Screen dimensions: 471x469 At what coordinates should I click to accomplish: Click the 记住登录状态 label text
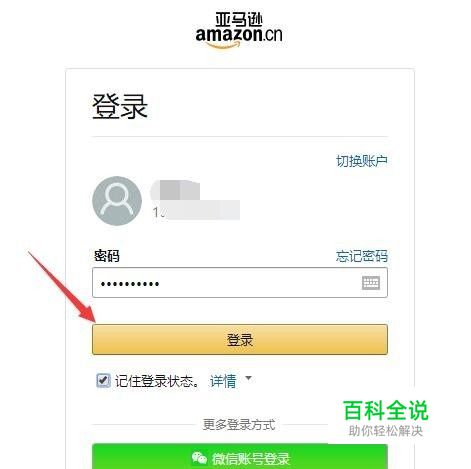pyautogui.click(x=157, y=381)
